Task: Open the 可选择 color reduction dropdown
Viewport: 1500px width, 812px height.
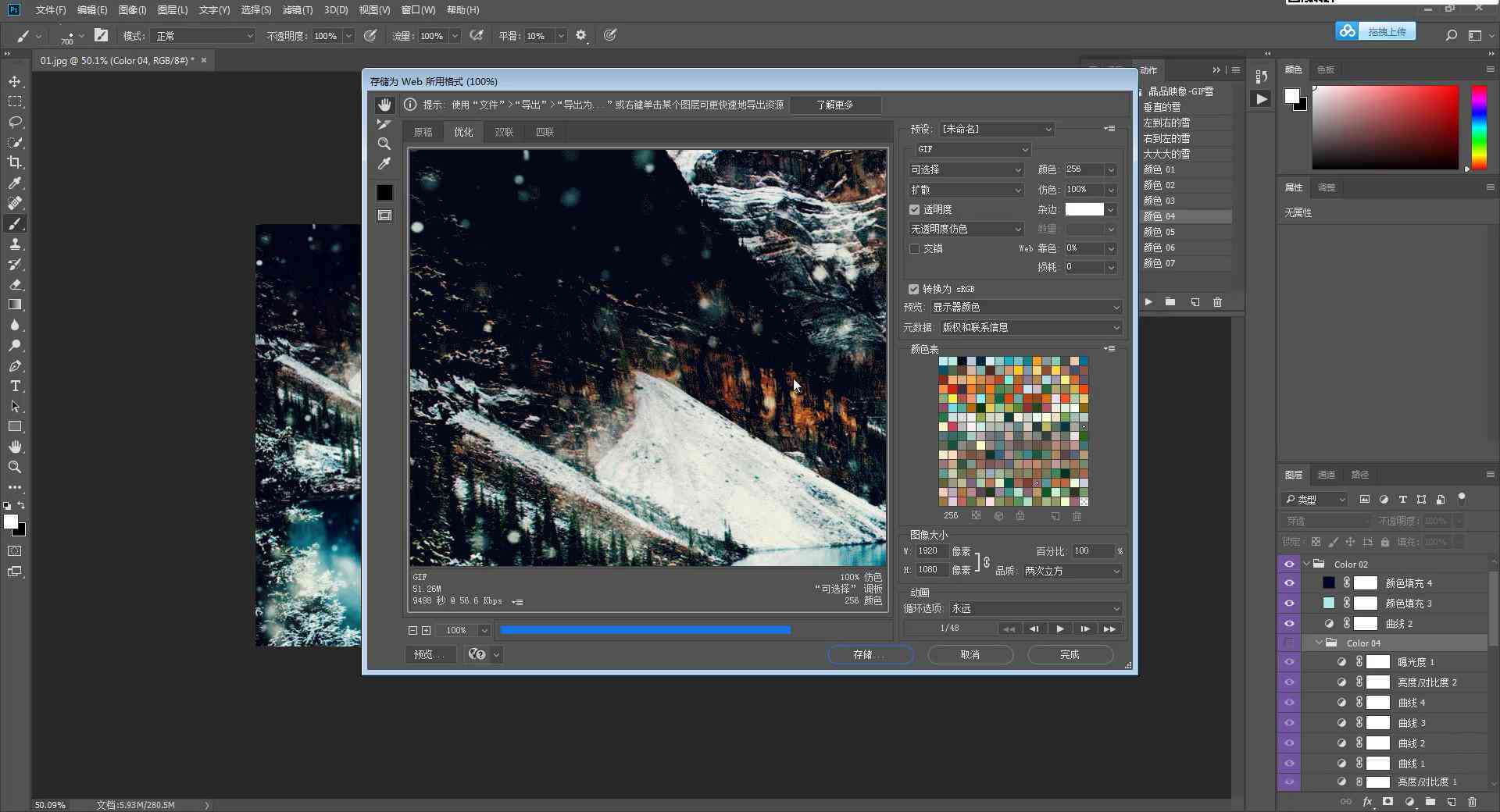Action: pos(966,169)
